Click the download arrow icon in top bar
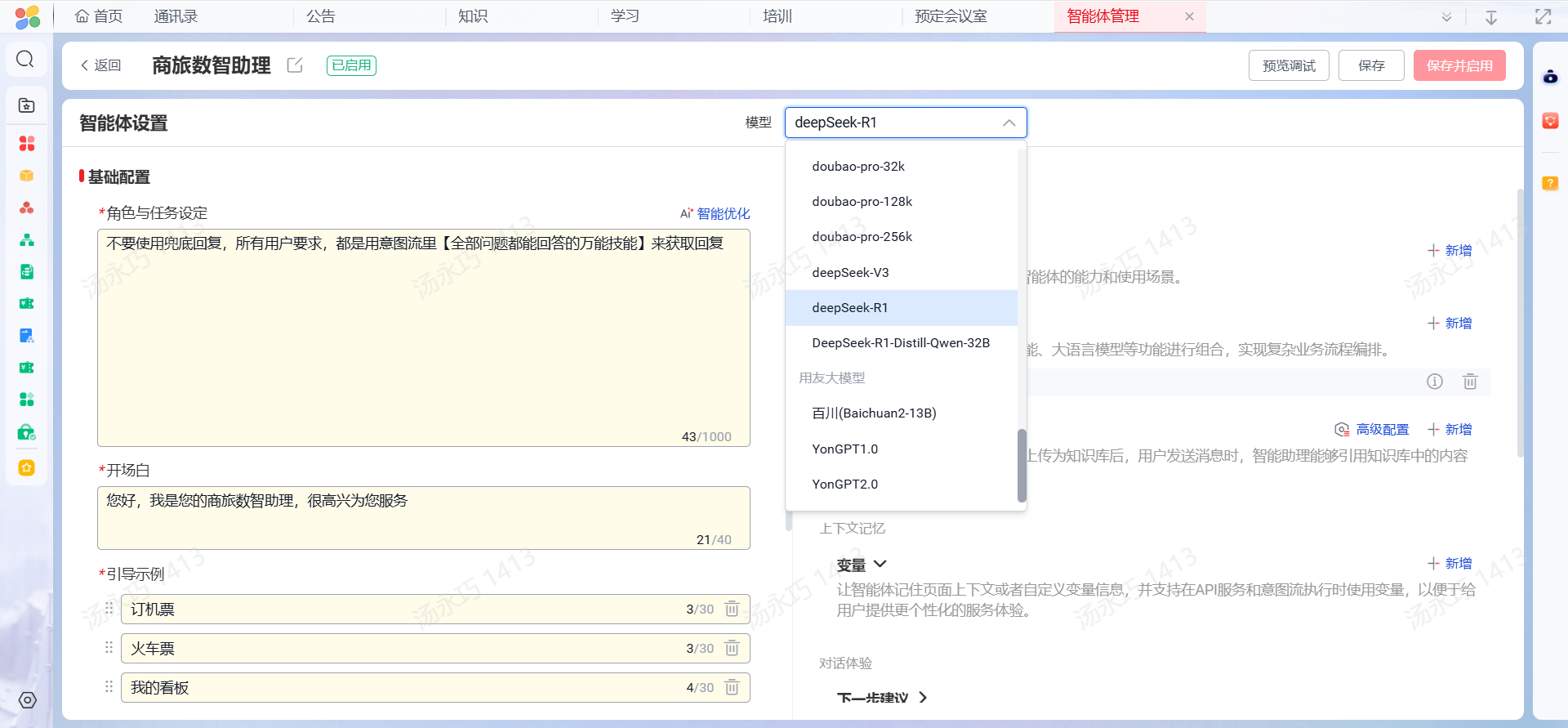 pyautogui.click(x=1491, y=17)
